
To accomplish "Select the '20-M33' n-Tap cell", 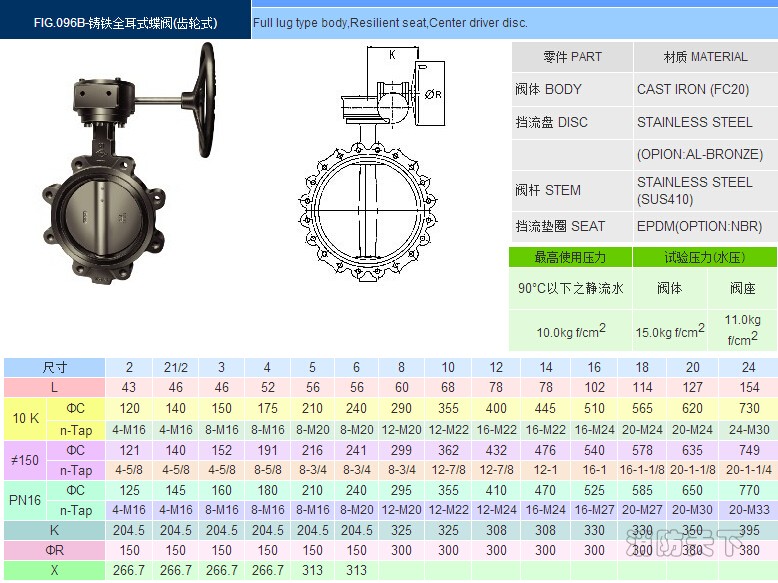I will tap(748, 510).
